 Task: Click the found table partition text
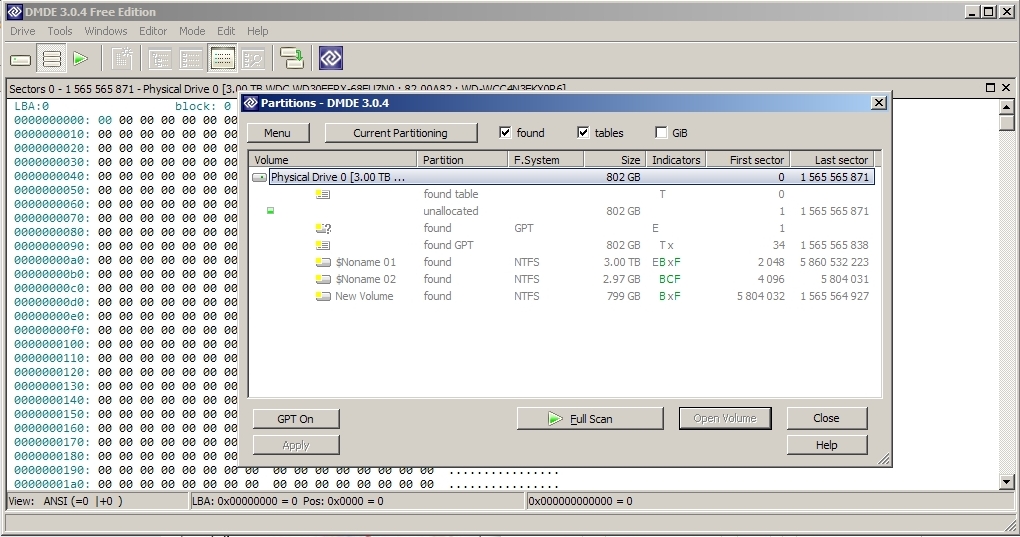tap(451, 194)
